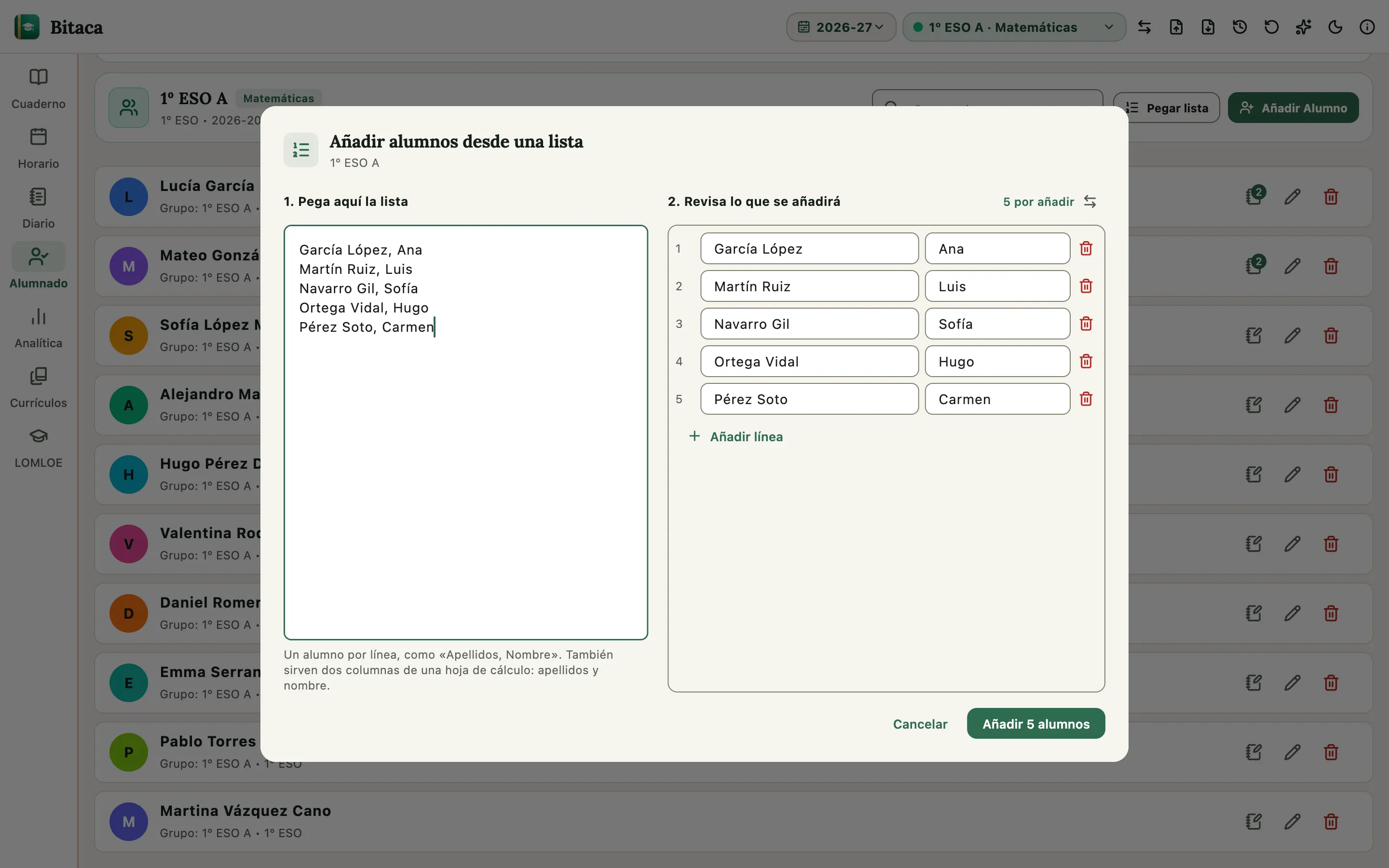Open the Horario section in sidebar

pos(39,149)
